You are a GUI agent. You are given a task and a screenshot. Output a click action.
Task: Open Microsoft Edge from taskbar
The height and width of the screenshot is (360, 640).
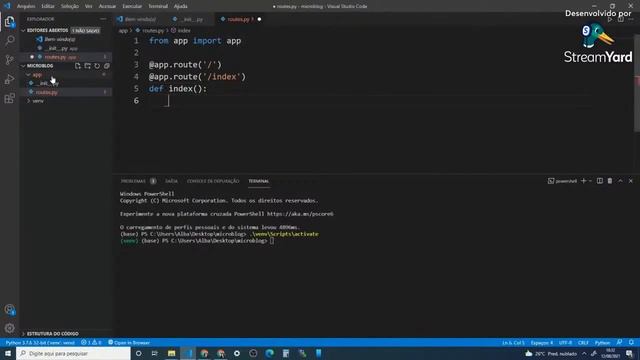coord(269,353)
